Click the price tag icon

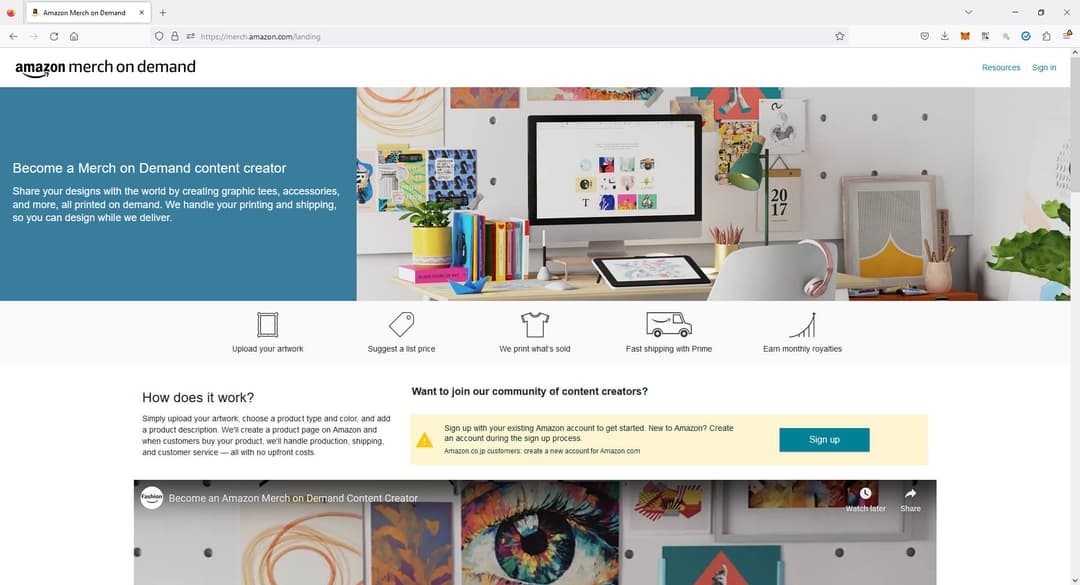click(x=401, y=325)
